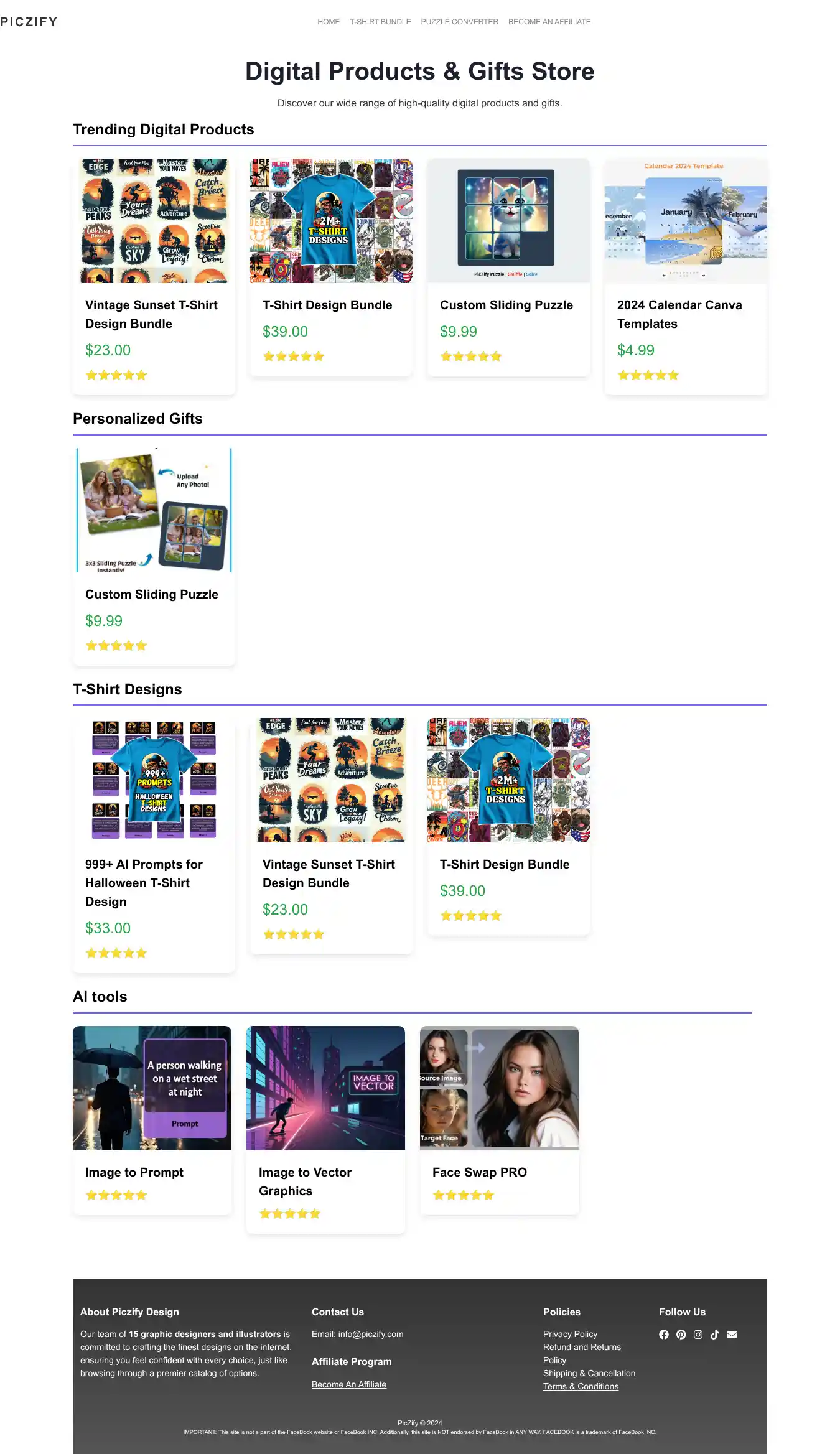The width and height of the screenshot is (840, 1454).
Task: Follow the Become An Affiliate footer link
Action: pyautogui.click(x=349, y=1384)
